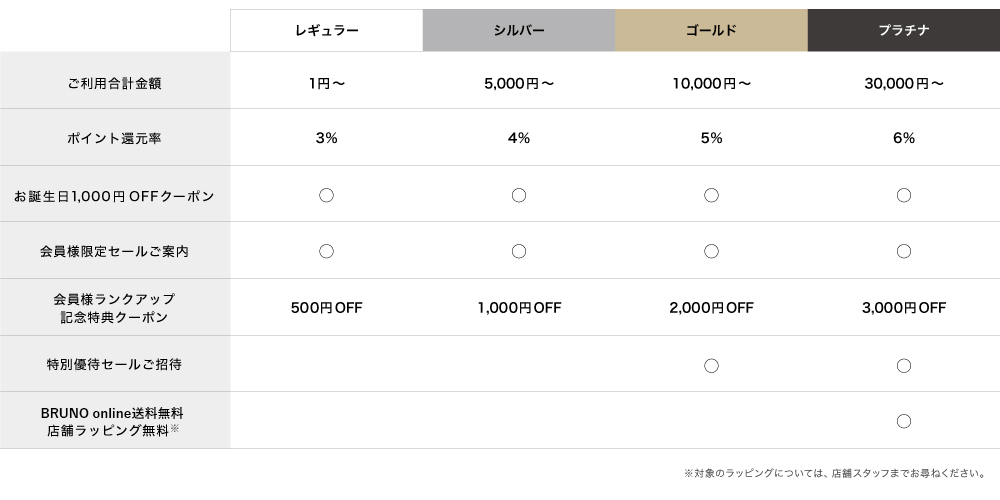The width and height of the screenshot is (1000, 500).
Task: Select the レギュラー rank header tab
Action: point(326,30)
